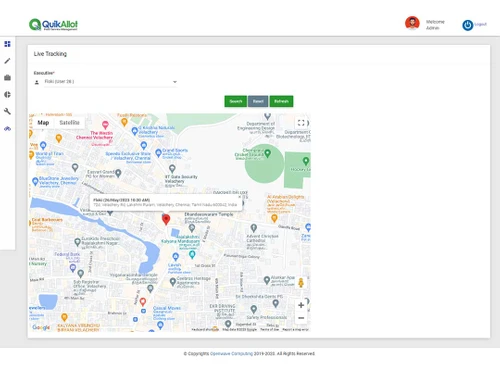This screenshot has height=375, width=500.
Task: Click the Lavish furniture store pin
Action: click(x=176, y=256)
